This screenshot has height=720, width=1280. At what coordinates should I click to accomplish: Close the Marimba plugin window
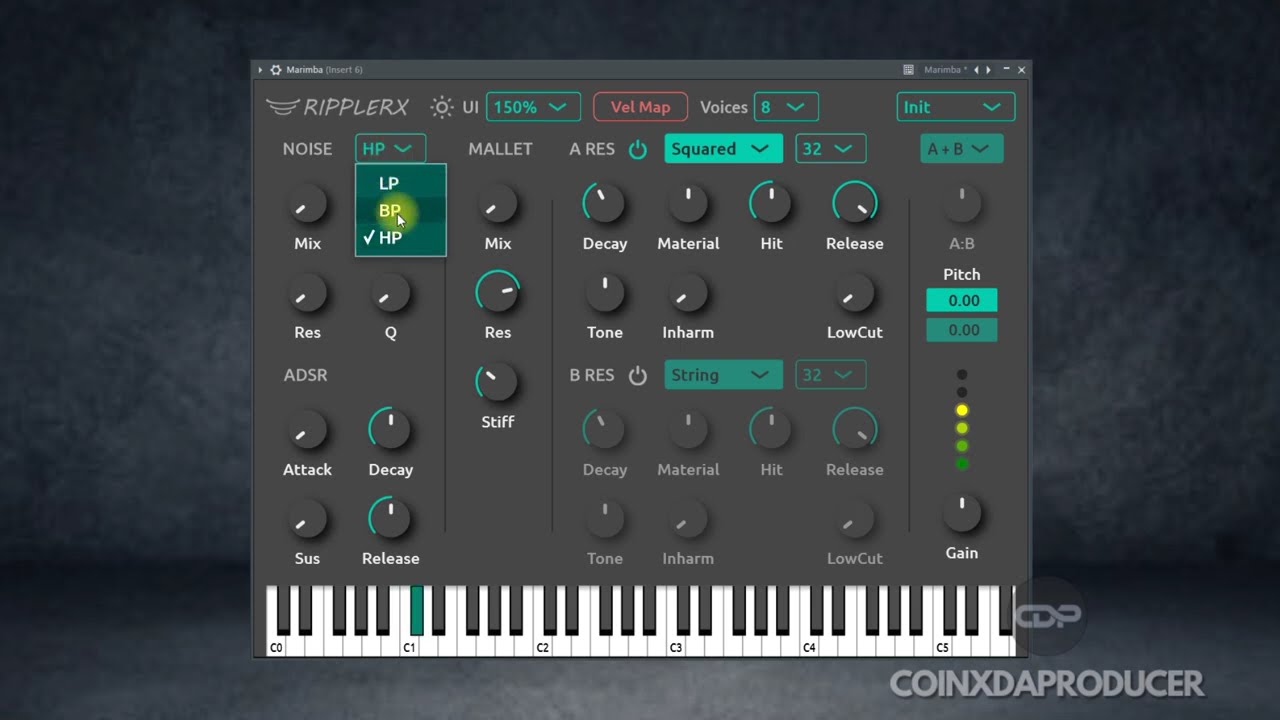click(1021, 70)
